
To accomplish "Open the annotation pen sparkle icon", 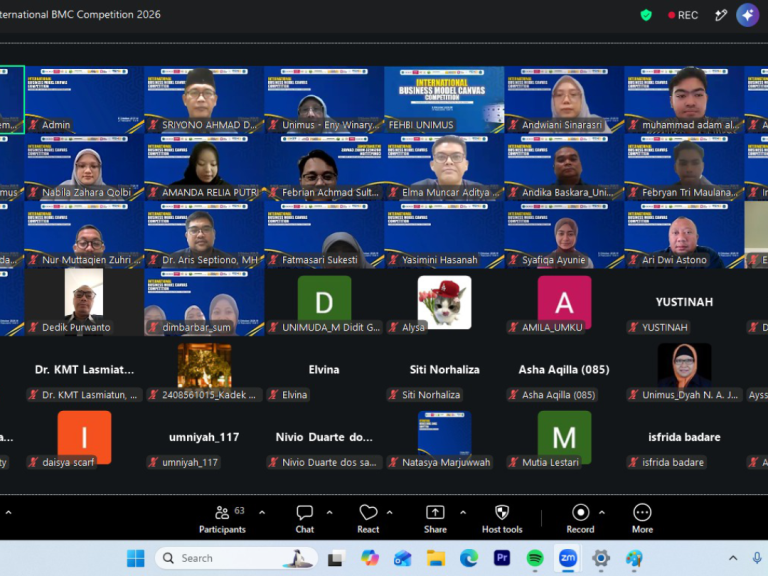I will 720,15.
